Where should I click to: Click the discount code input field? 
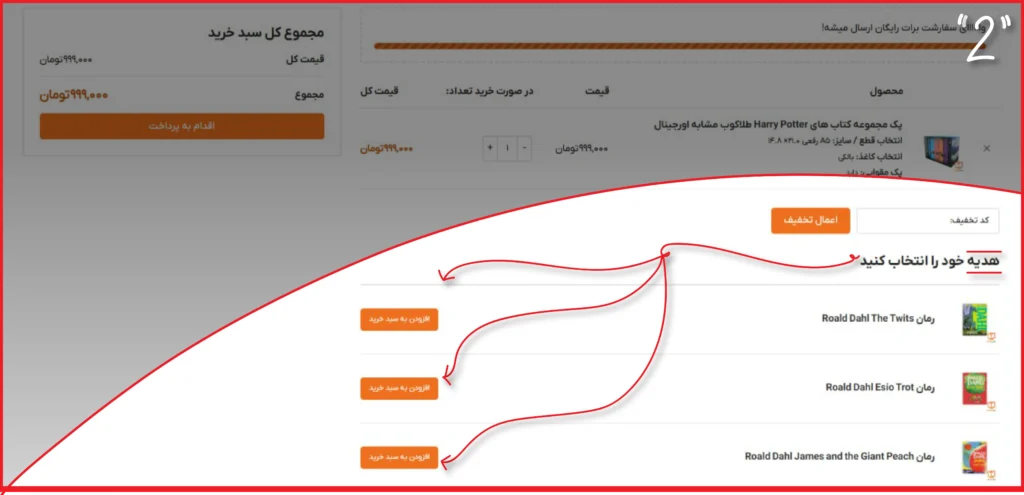click(927, 221)
